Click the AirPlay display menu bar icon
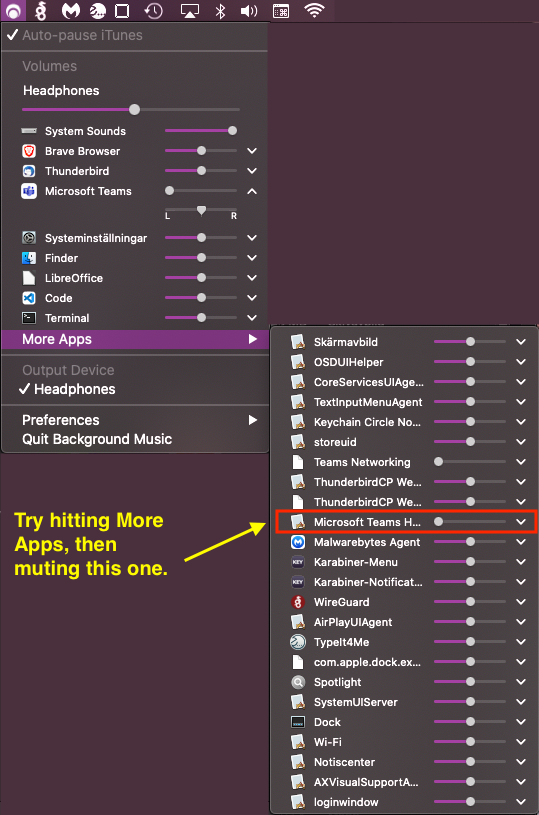The height and width of the screenshot is (815, 539). point(190,10)
